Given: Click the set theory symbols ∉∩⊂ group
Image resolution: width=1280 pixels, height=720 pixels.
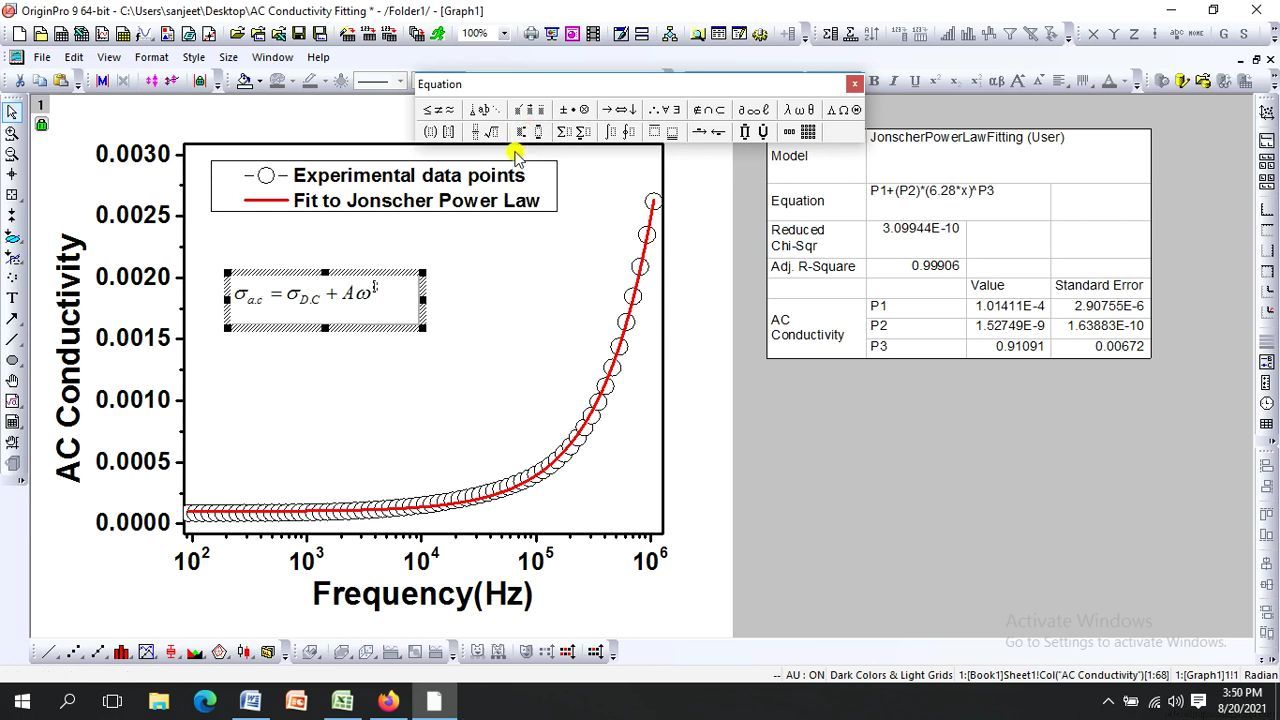Looking at the screenshot, I should pos(709,110).
